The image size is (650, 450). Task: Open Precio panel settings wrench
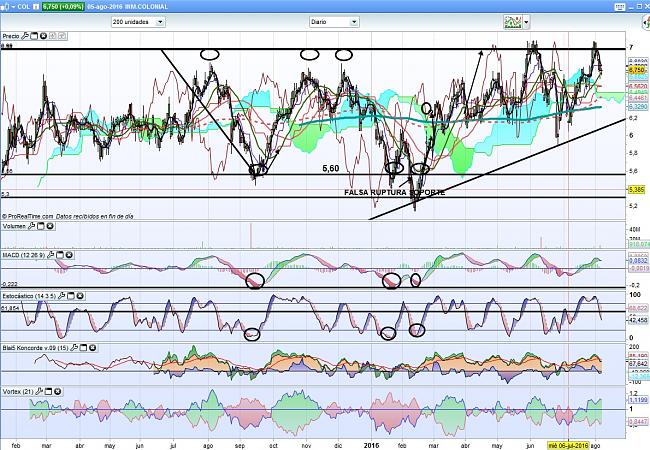(25, 36)
